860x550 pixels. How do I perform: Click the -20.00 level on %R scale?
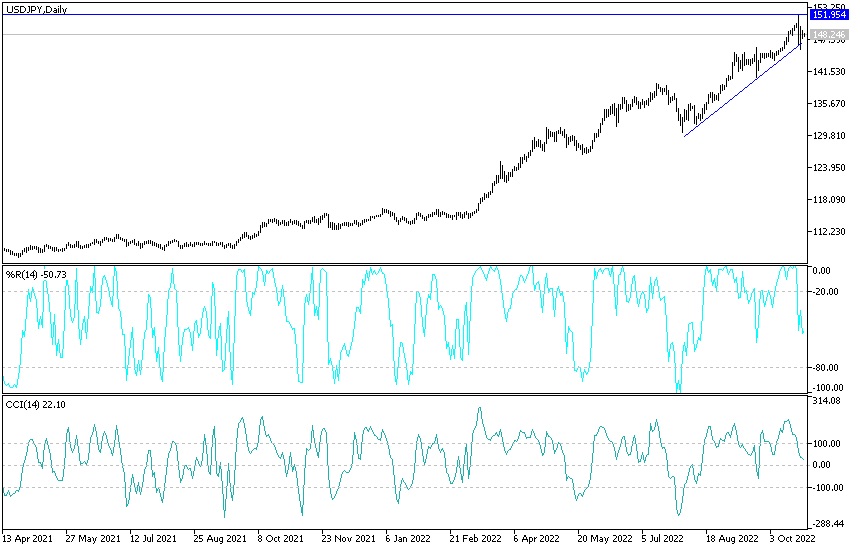point(827,292)
